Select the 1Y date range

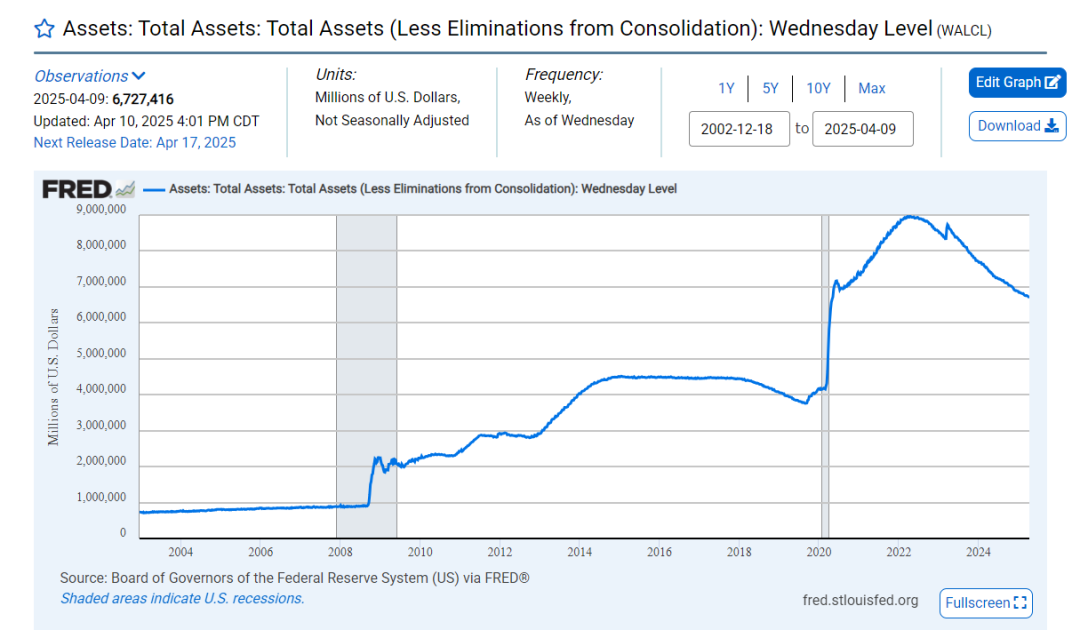click(726, 88)
